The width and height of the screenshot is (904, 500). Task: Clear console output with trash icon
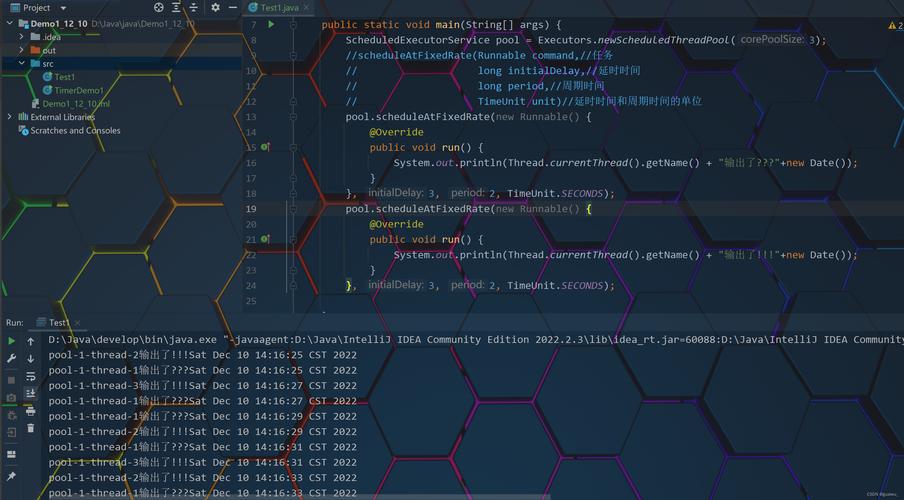point(30,428)
